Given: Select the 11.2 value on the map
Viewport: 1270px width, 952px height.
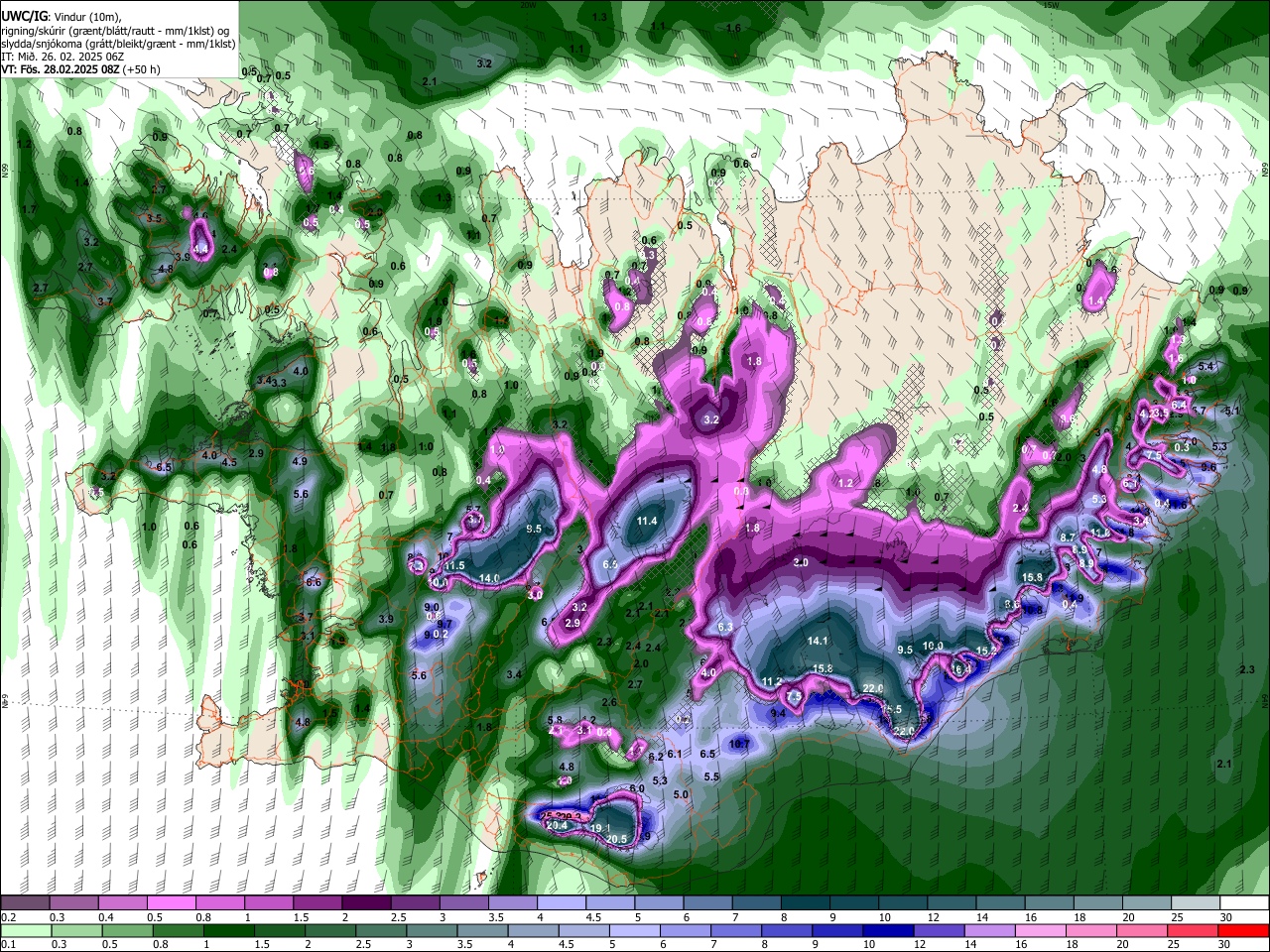Looking at the screenshot, I should point(773,681).
